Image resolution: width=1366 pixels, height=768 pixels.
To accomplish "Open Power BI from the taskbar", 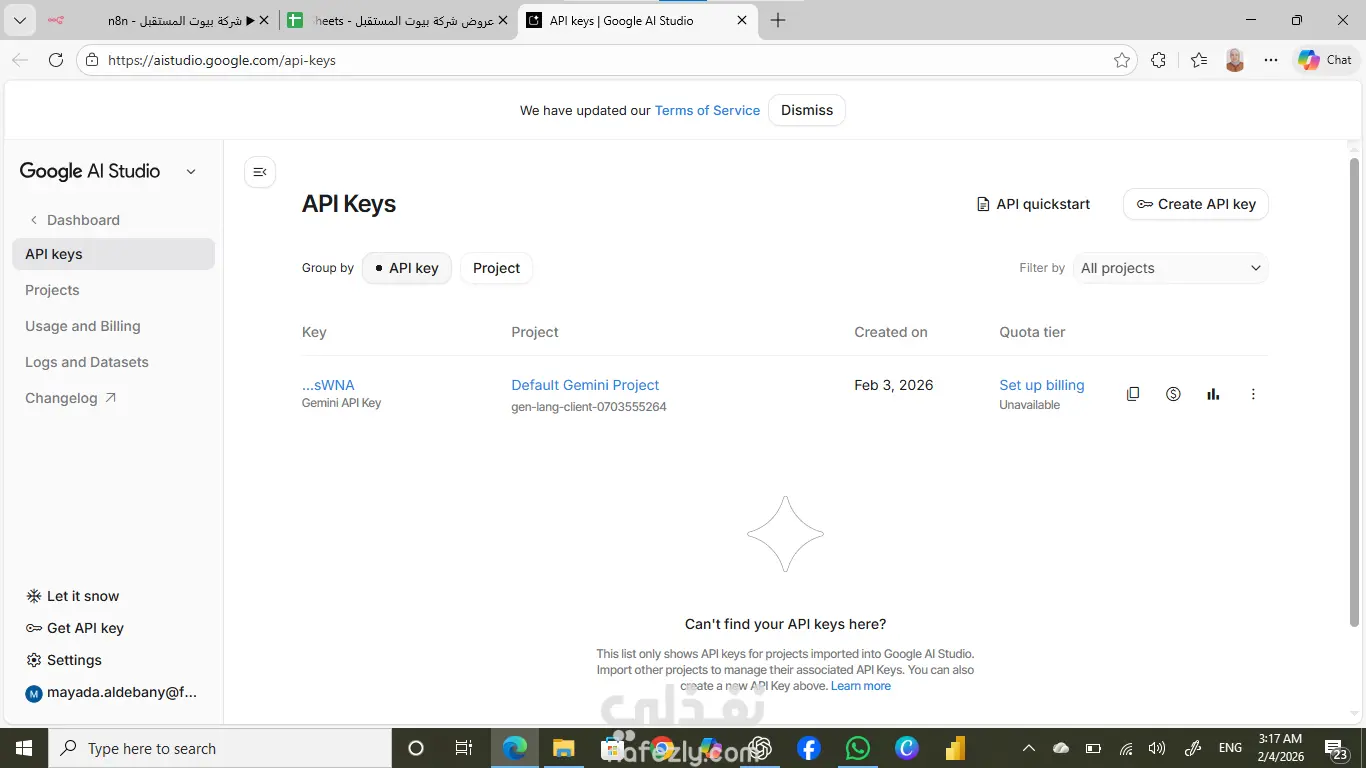I will [956, 748].
